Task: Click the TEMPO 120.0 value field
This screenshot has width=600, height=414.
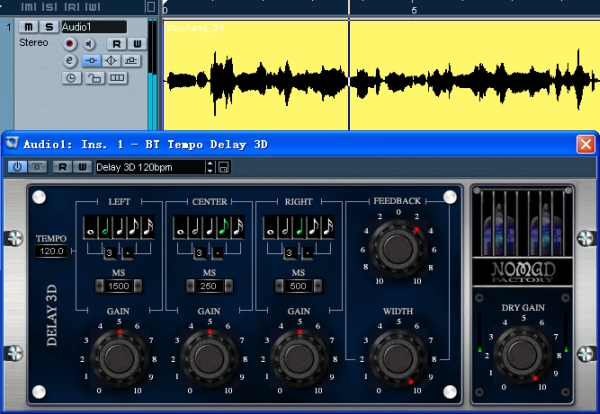Action: coord(52,251)
